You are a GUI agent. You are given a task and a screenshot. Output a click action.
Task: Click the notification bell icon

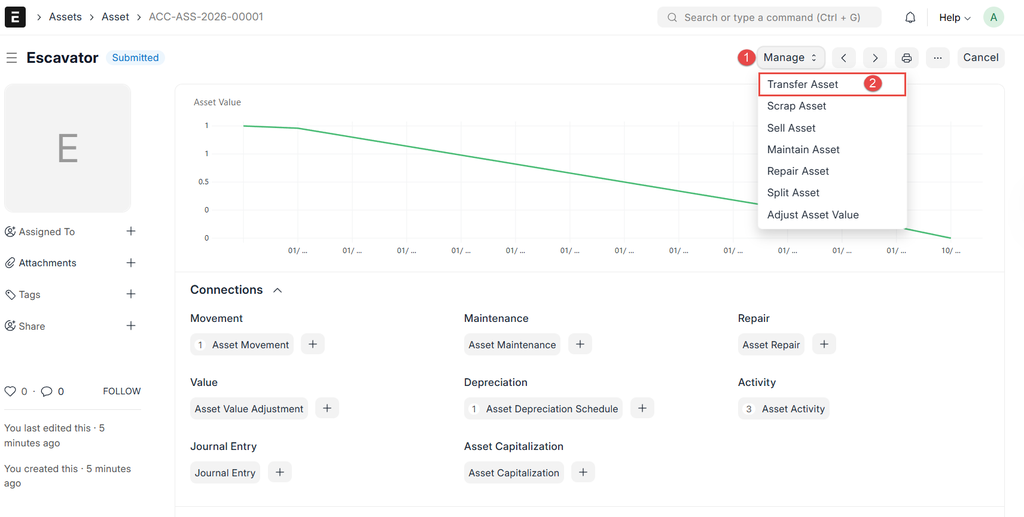(x=910, y=17)
